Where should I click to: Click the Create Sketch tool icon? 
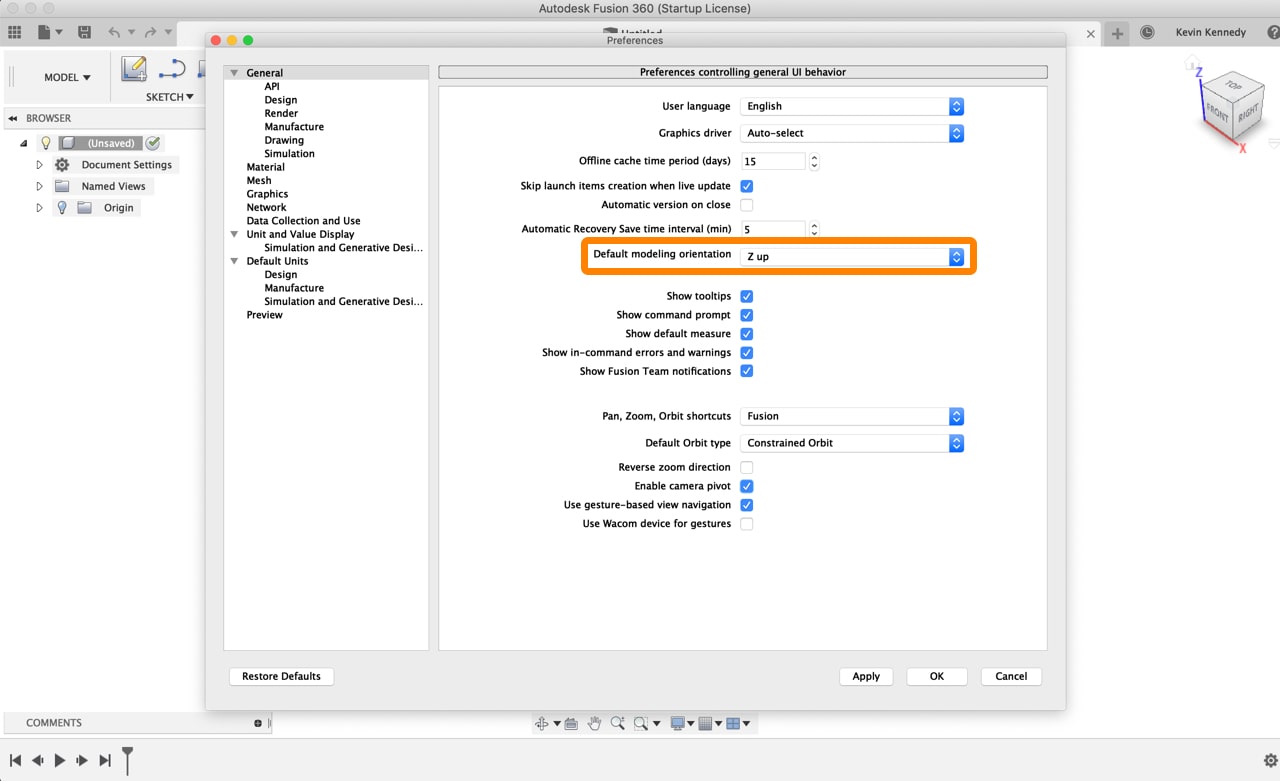tap(134, 69)
